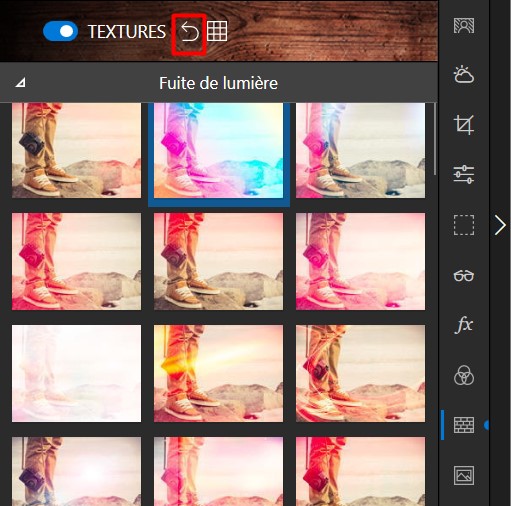Select the highlighted cyan-magenta light leak thumbnail
This screenshot has height=506, width=511.
tap(218, 150)
